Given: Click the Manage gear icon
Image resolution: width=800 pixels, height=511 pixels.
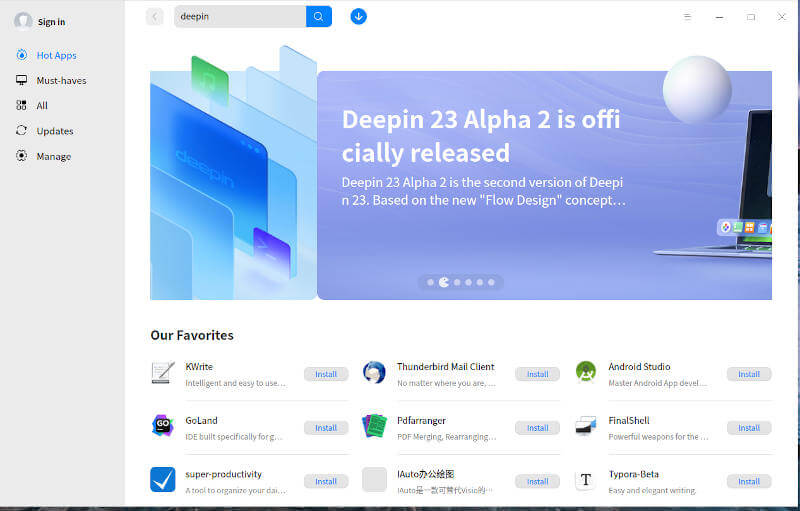Looking at the screenshot, I should [21, 156].
